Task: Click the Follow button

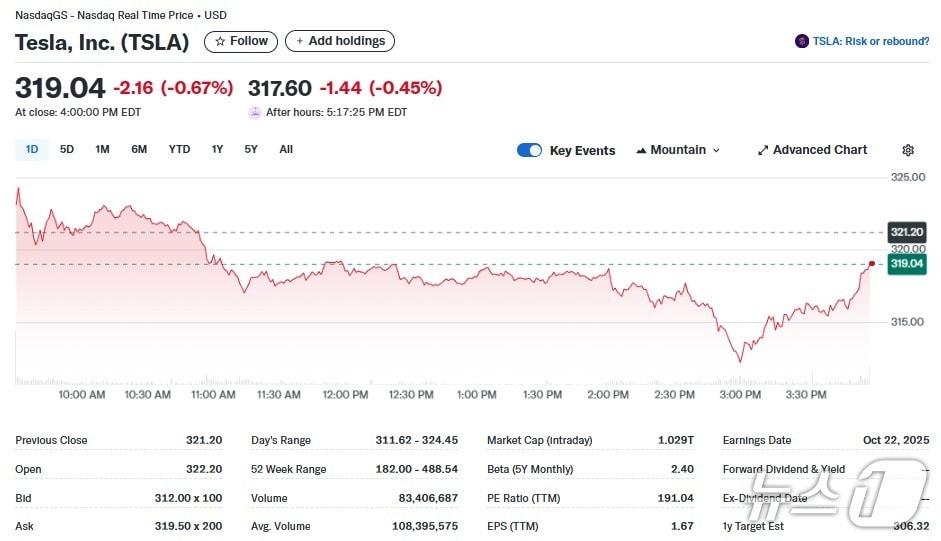Action: click(241, 41)
